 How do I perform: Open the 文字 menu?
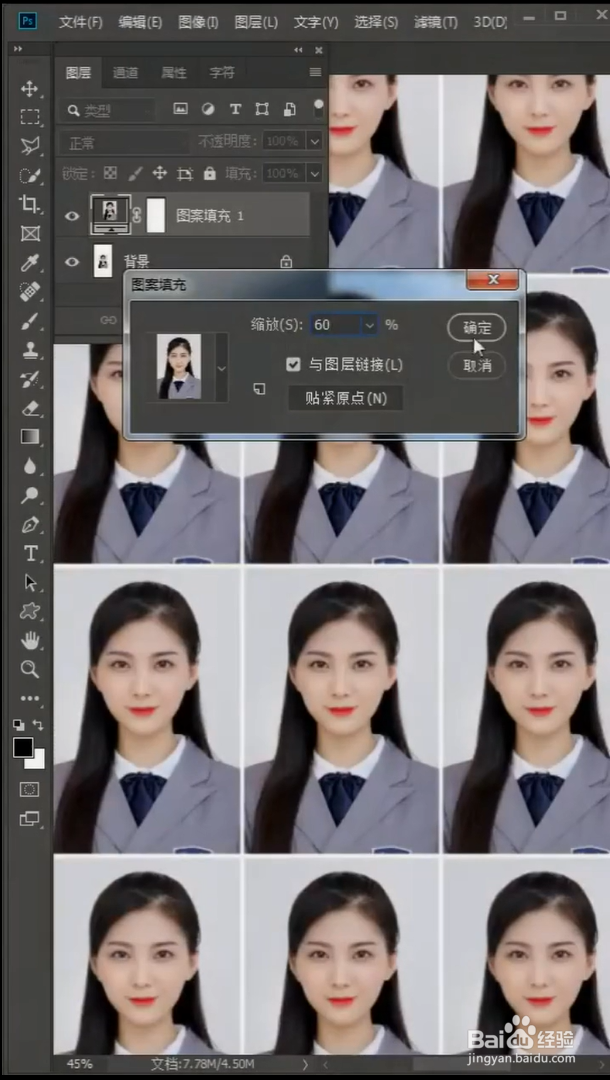[x=316, y=22]
